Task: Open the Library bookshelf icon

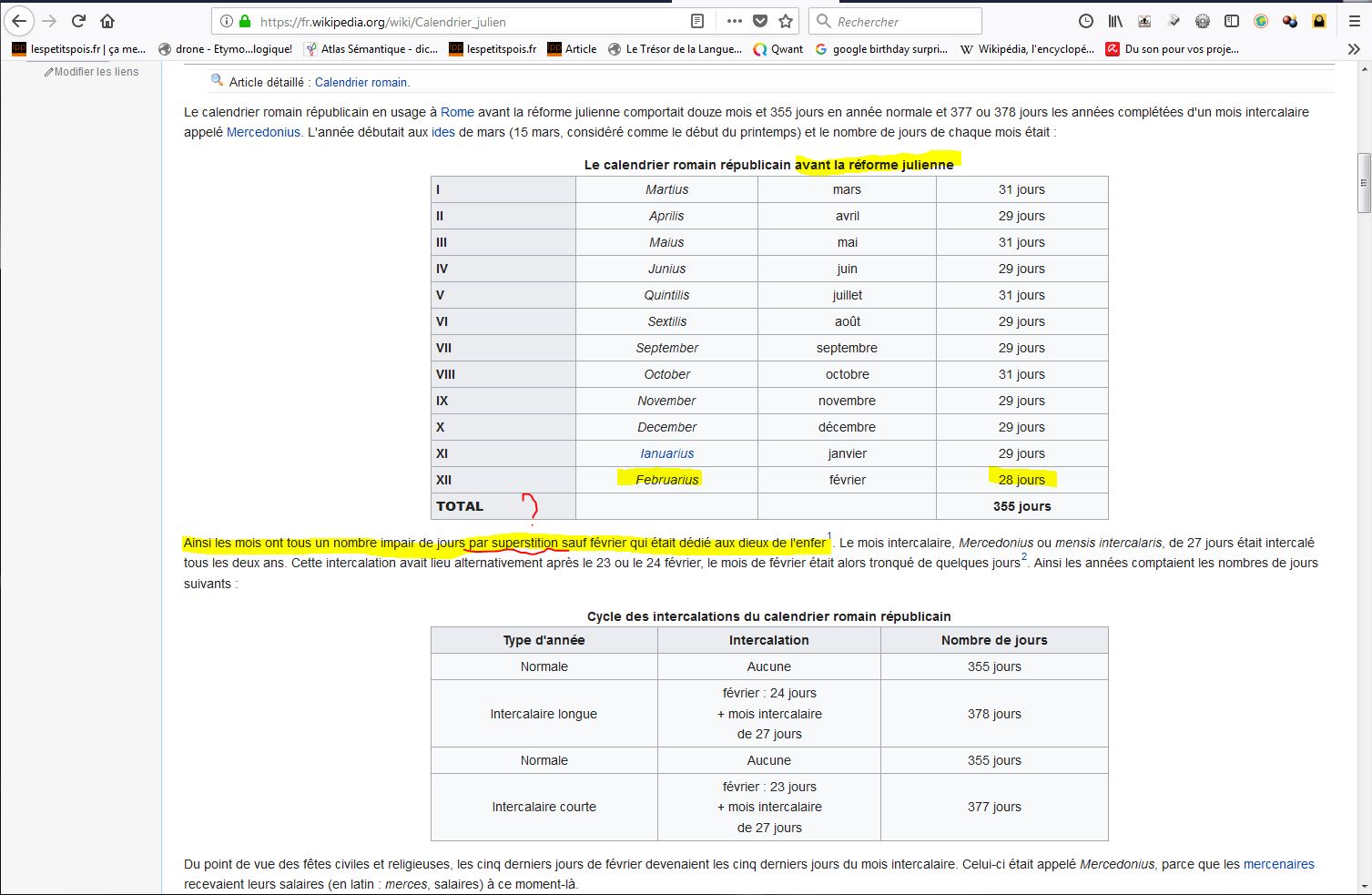Action: pos(1115,21)
